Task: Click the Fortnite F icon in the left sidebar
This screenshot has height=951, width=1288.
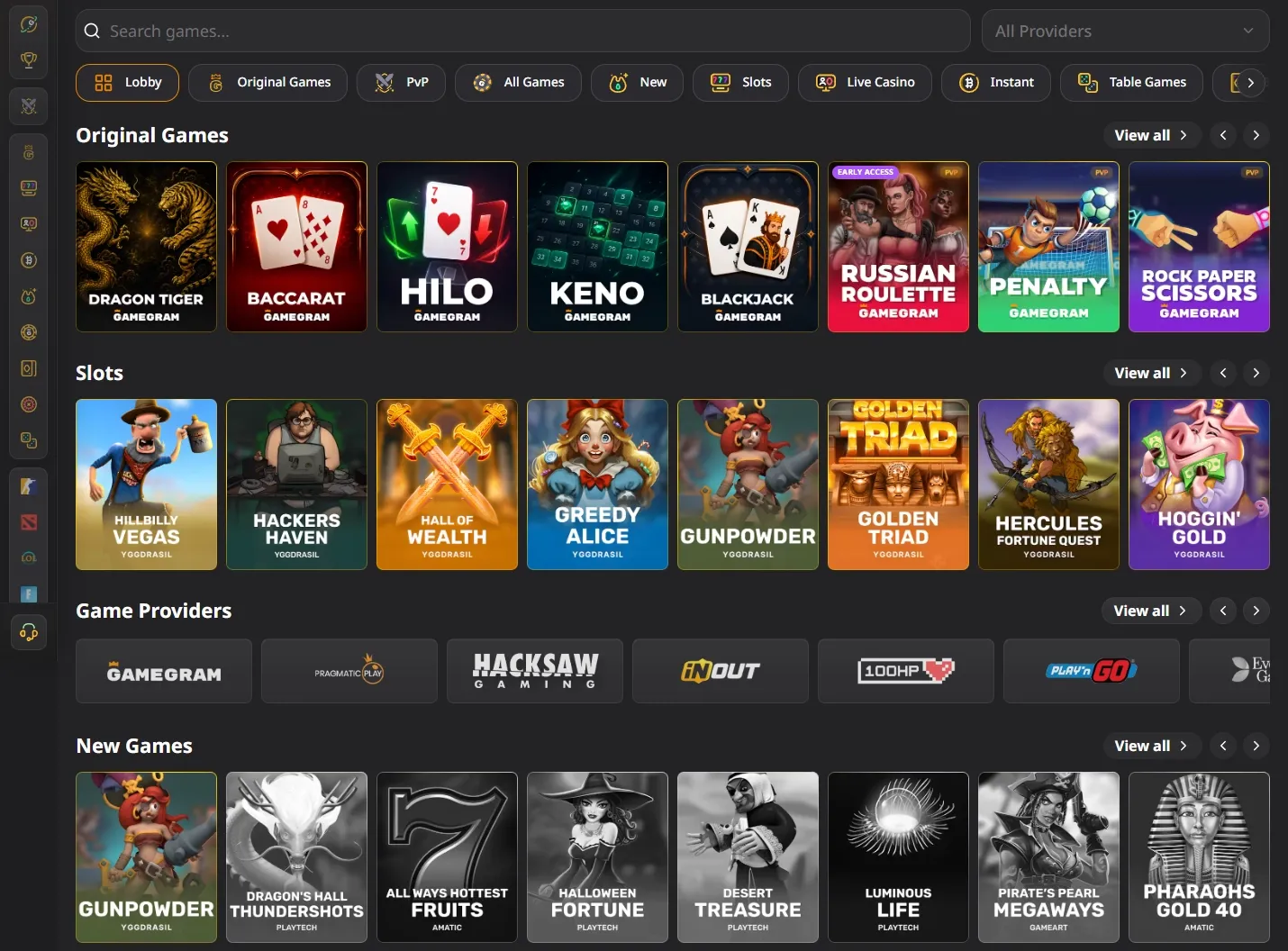Action: [29, 594]
